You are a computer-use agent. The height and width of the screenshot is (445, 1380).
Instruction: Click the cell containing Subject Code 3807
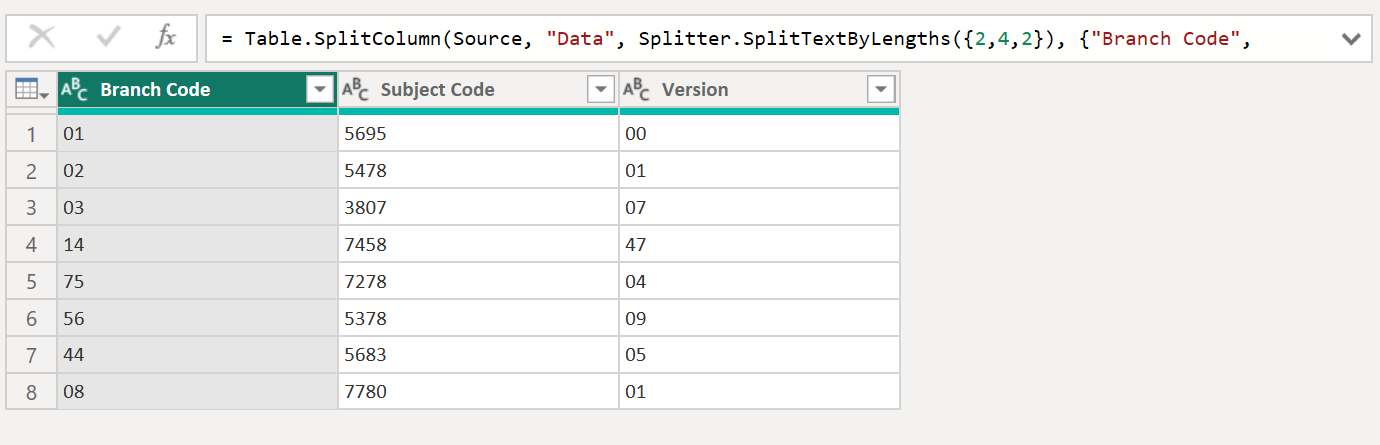(478, 208)
